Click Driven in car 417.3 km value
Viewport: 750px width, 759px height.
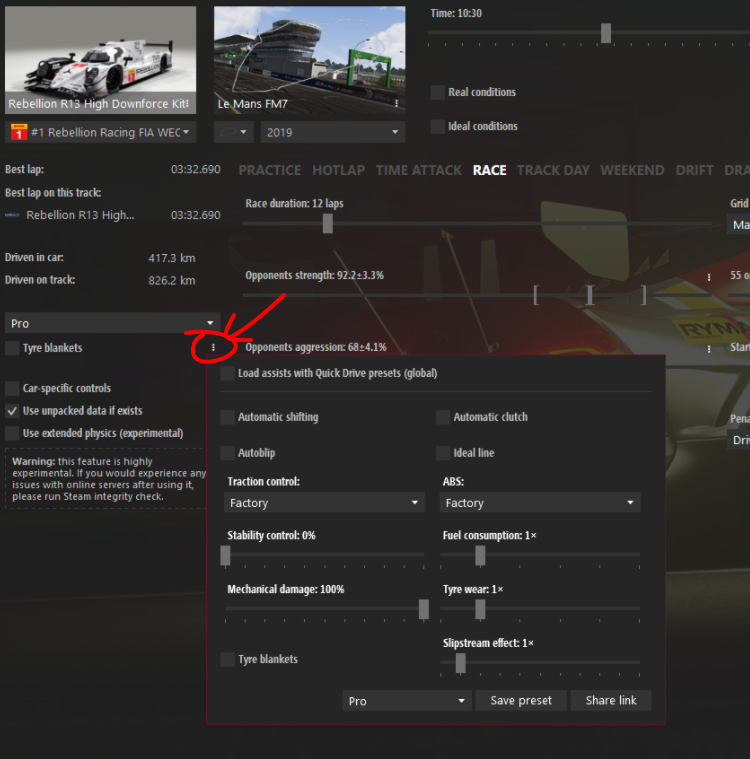[x=172, y=258]
